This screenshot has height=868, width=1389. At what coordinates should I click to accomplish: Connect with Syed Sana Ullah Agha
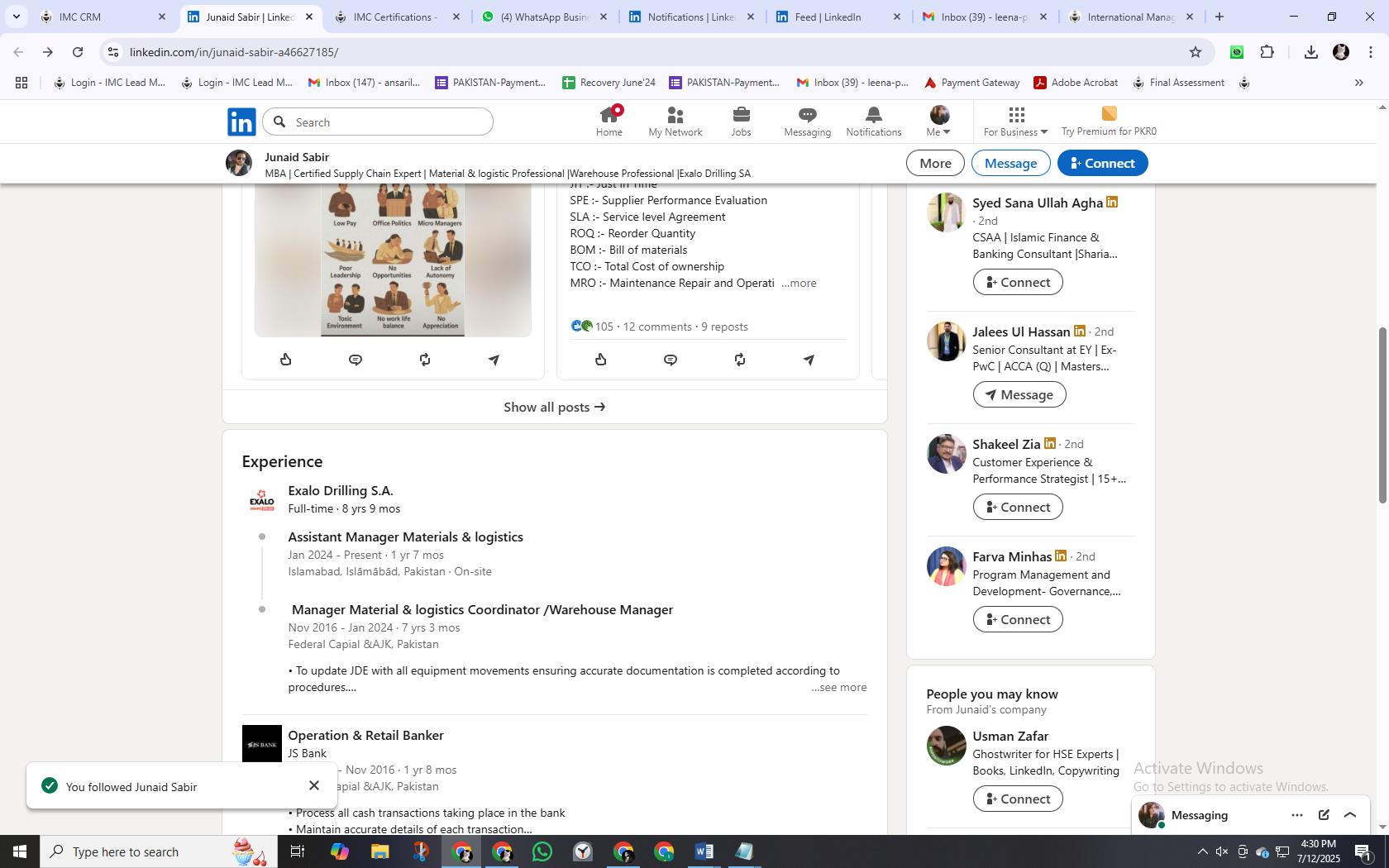click(x=1018, y=282)
